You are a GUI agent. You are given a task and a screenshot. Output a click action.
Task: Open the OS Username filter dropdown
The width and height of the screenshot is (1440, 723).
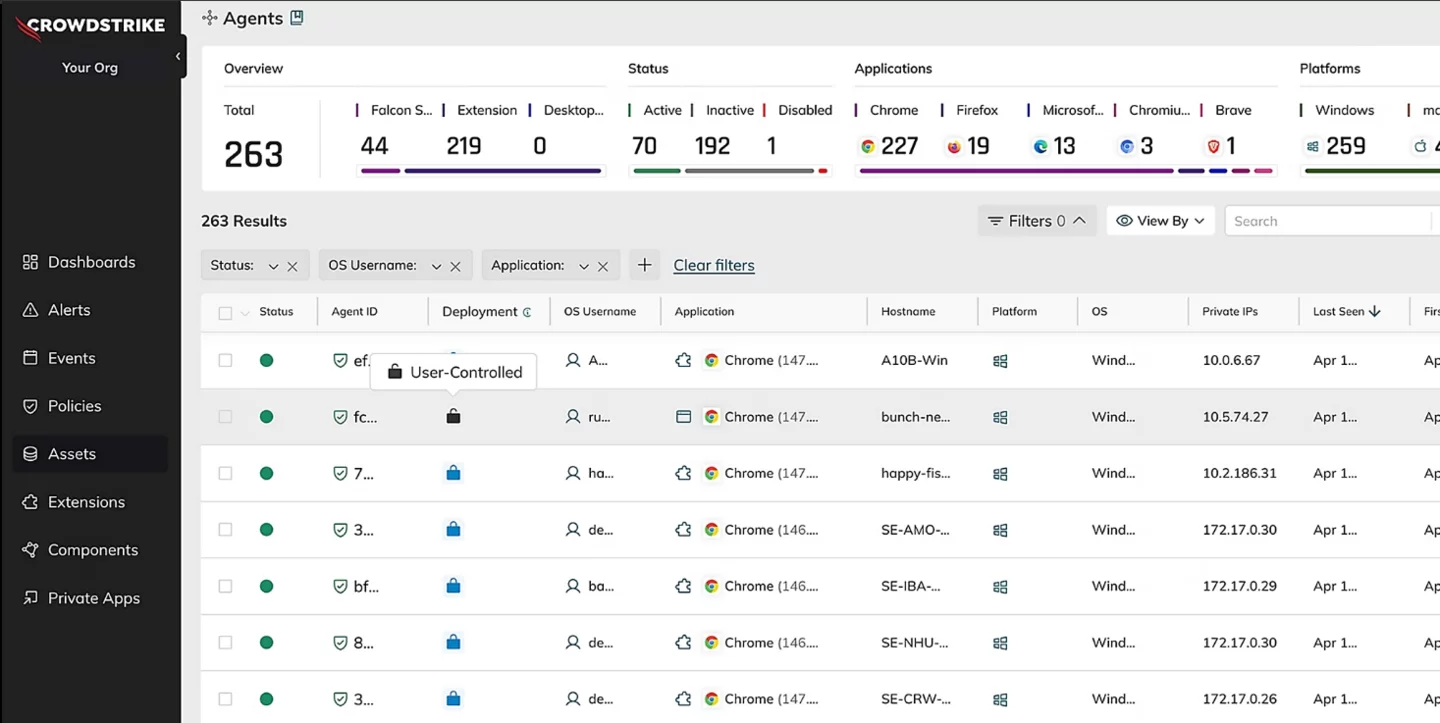436,266
